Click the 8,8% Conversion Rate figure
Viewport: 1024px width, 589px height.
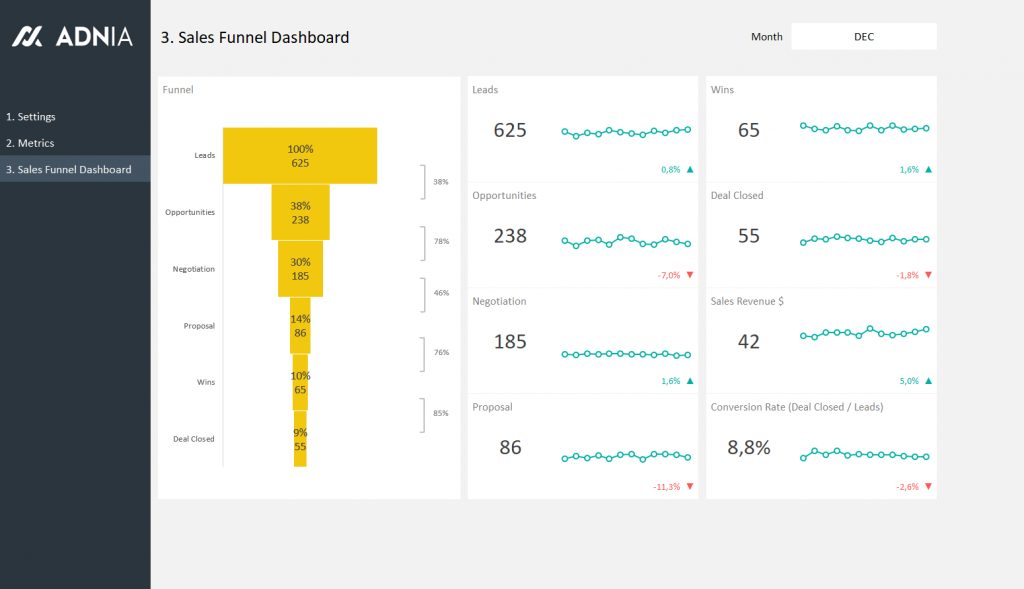pos(750,449)
